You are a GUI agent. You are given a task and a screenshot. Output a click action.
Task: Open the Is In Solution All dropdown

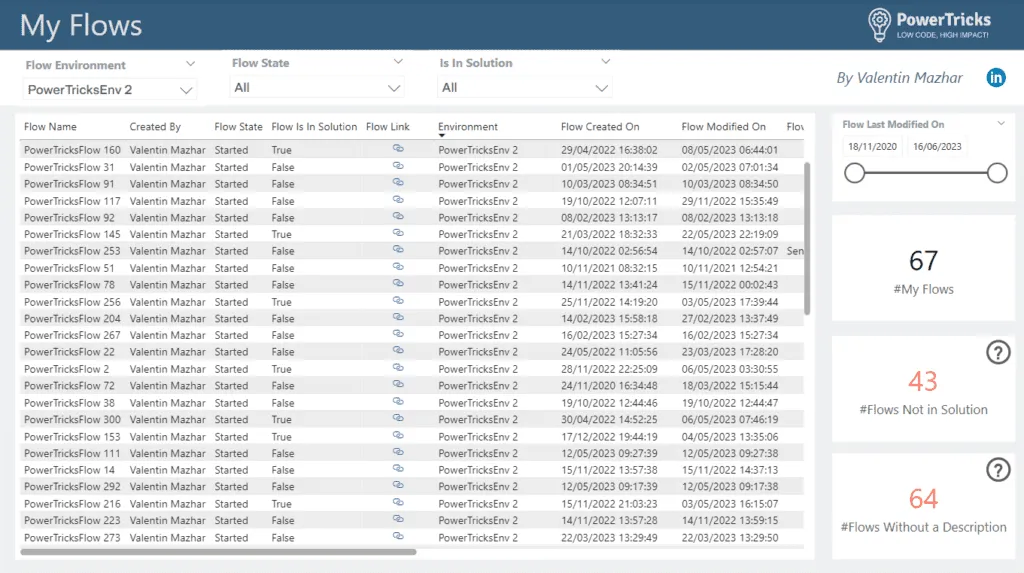point(524,88)
